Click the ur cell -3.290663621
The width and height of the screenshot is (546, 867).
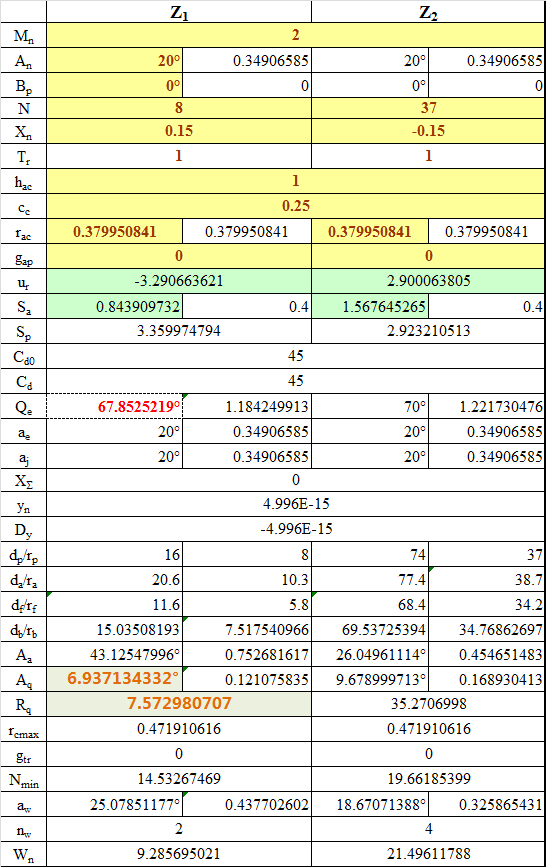tap(179, 281)
